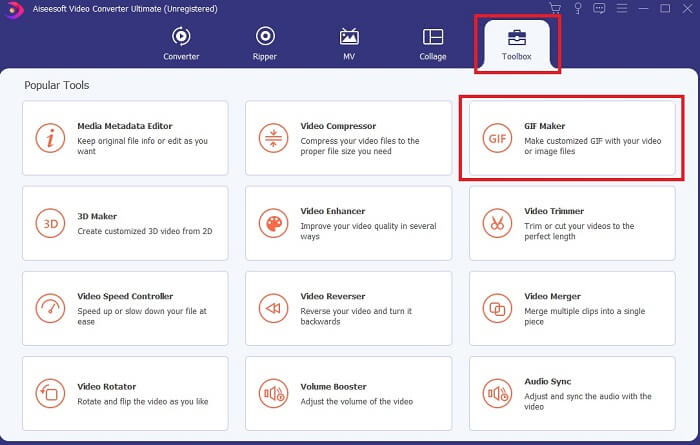Screen dimensions: 700x445
Task: Open the hamburger menu icon
Action: point(621,8)
